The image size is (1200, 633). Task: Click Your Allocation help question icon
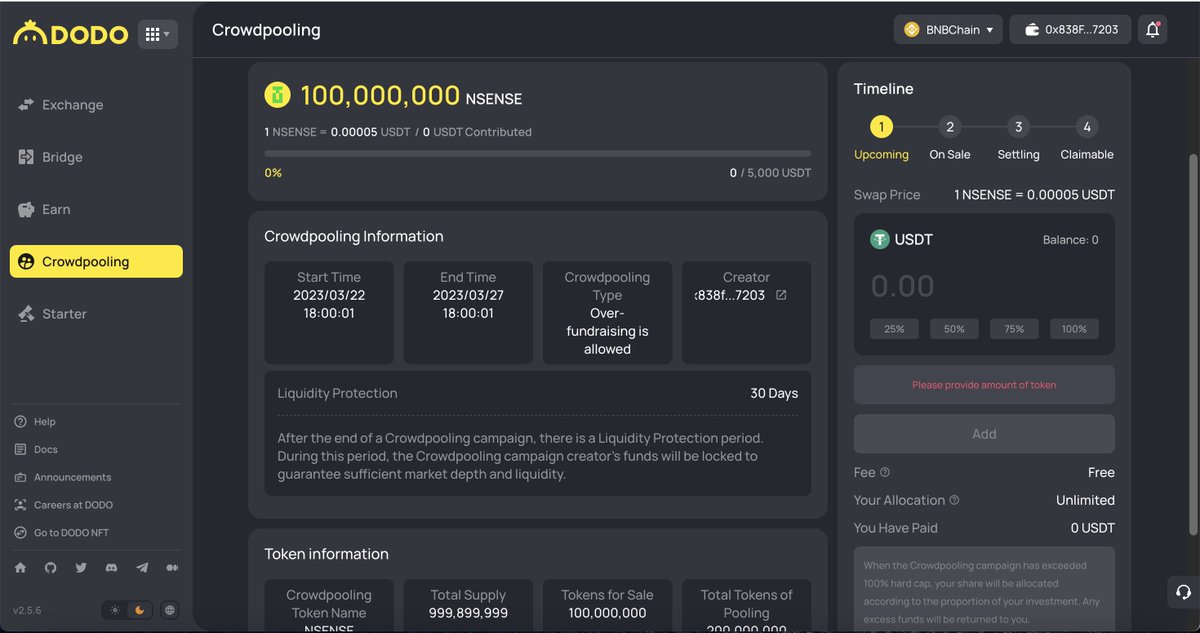pyautogui.click(x=954, y=500)
